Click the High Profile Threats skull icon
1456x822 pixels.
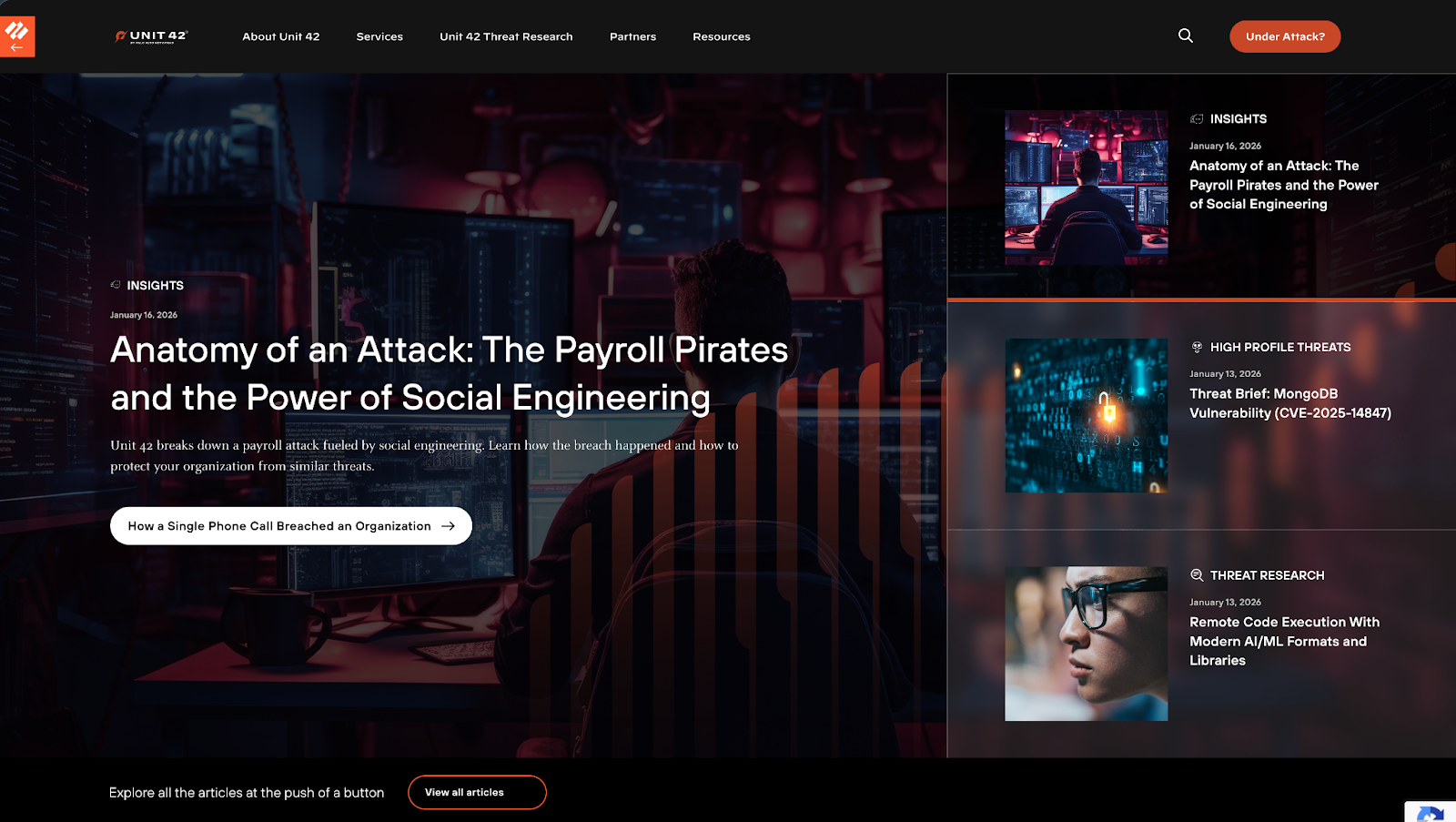1197,347
